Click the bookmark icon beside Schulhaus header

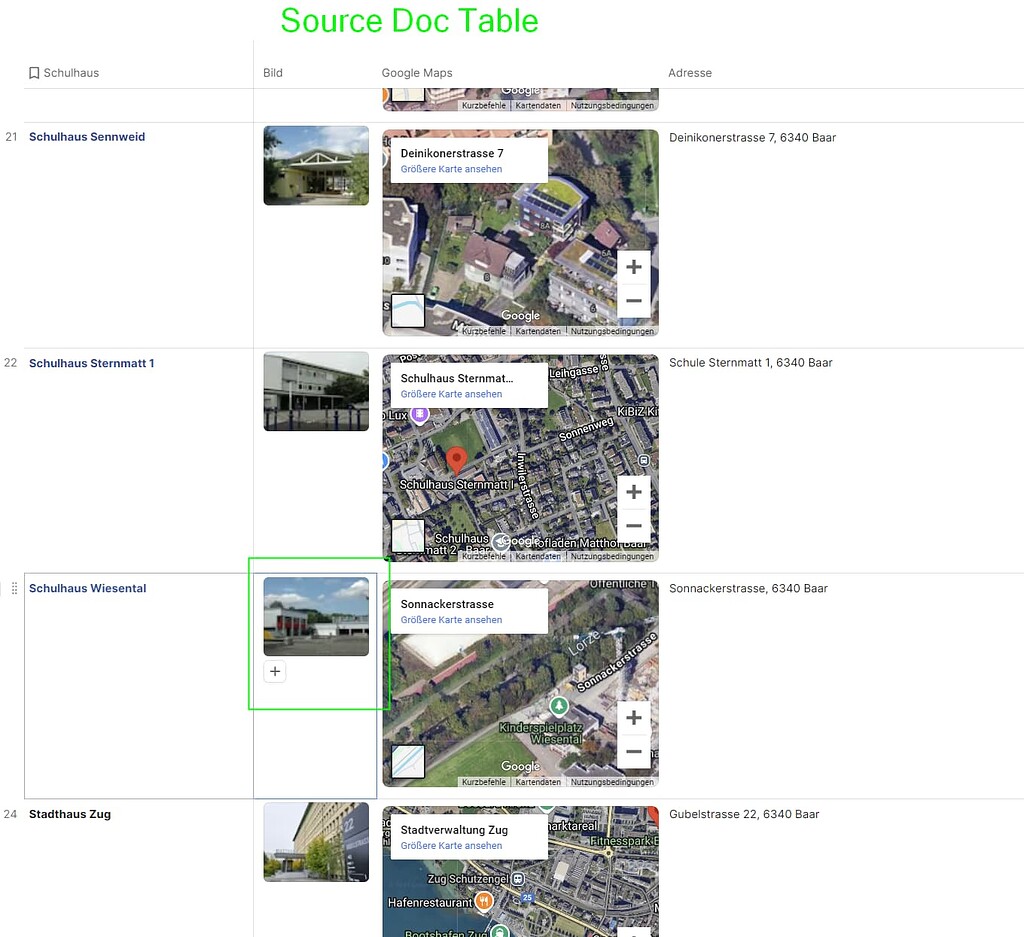pos(34,72)
